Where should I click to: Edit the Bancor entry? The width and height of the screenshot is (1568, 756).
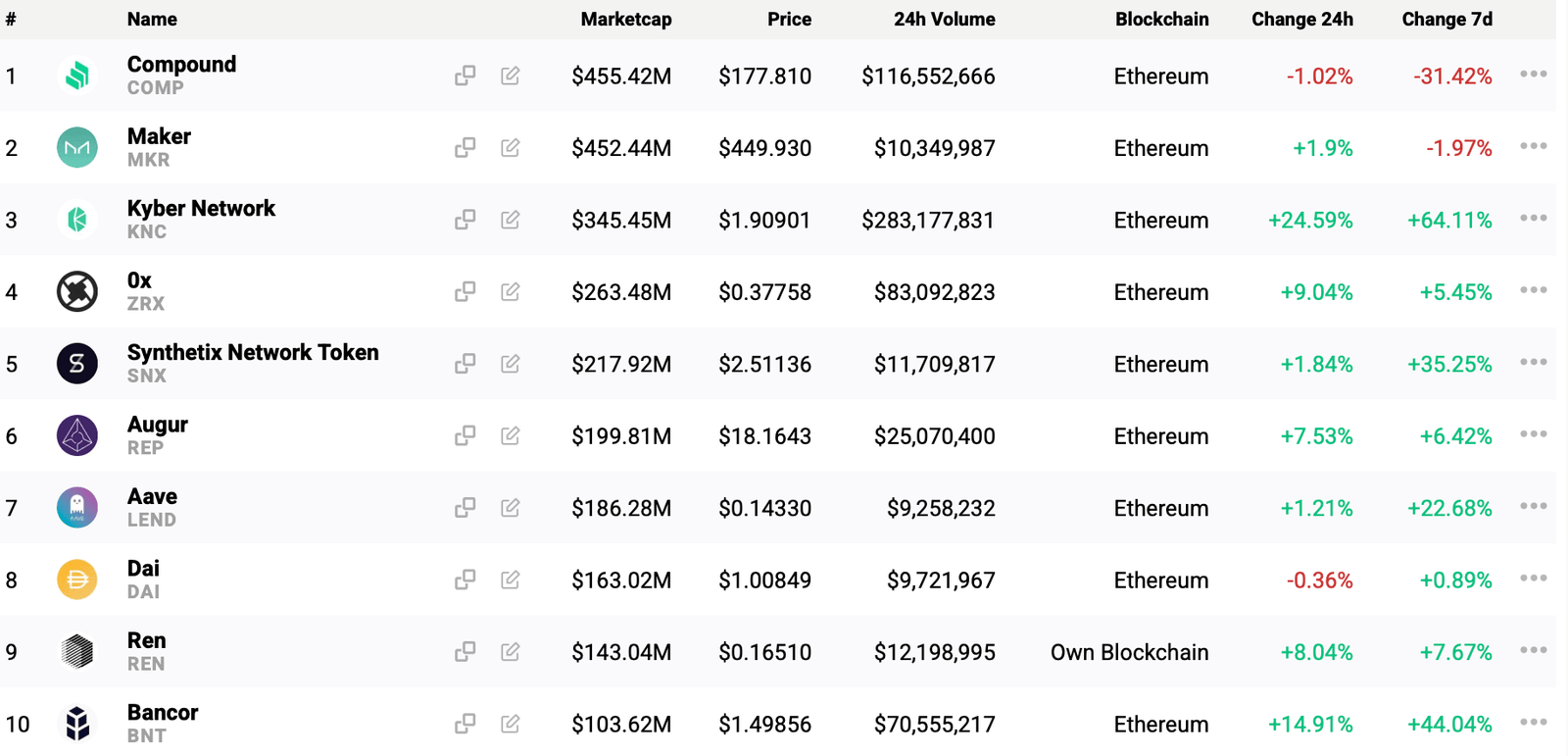(510, 724)
